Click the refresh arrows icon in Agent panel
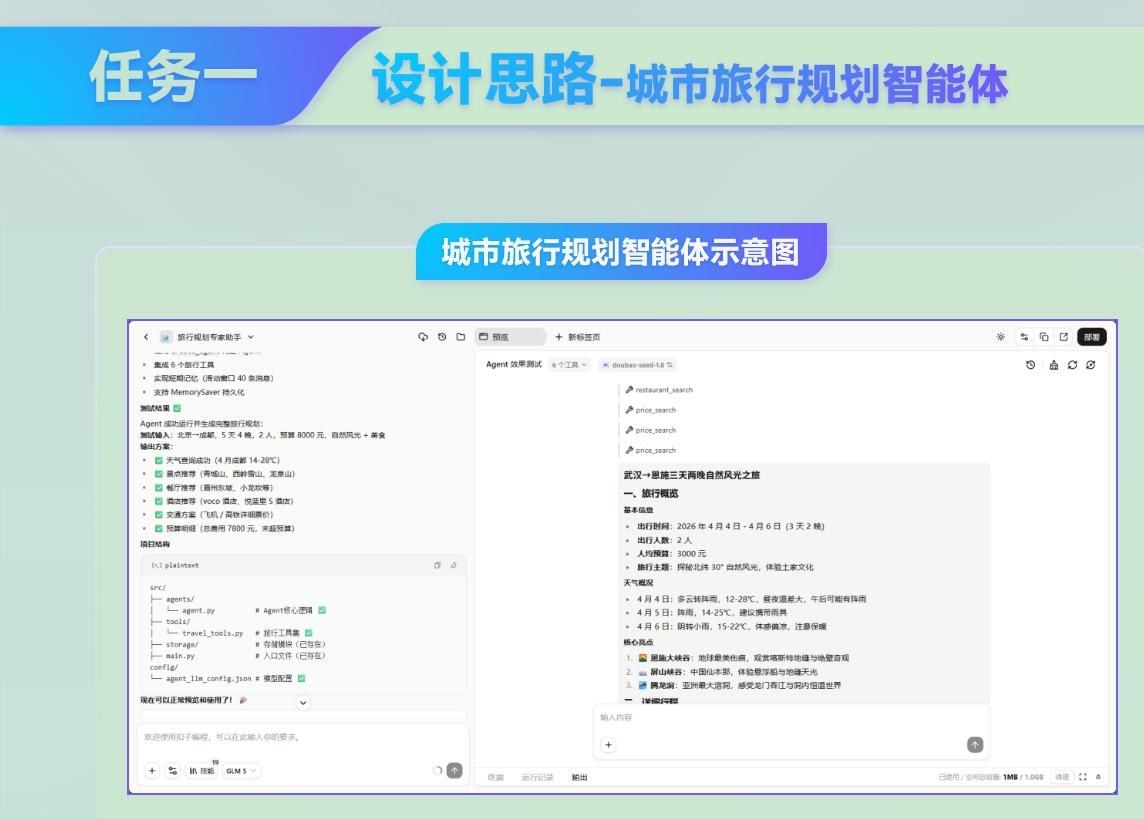This screenshot has height=819, width=1144. click(x=1072, y=365)
